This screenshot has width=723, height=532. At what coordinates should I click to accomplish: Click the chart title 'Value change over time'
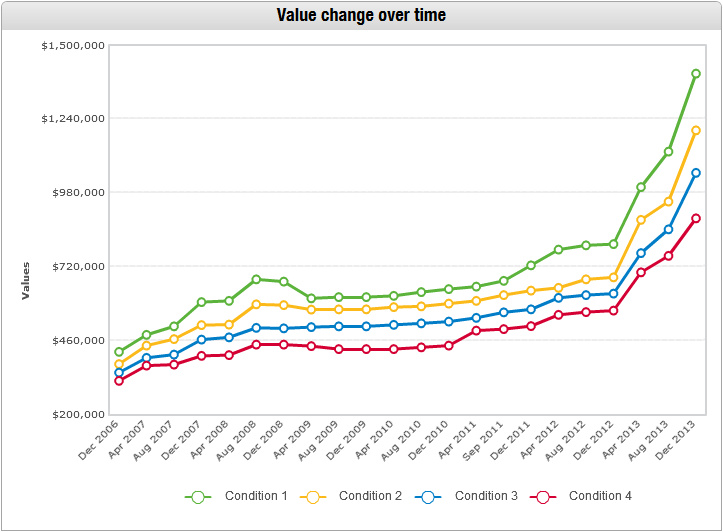point(361,15)
